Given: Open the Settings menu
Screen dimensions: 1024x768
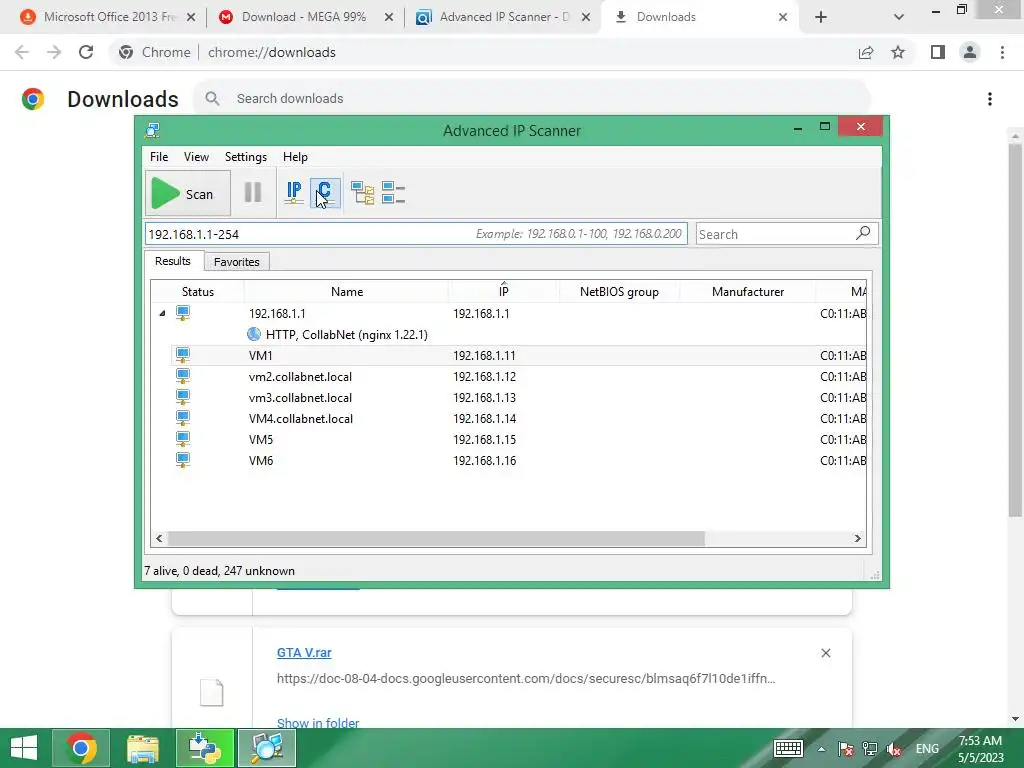Looking at the screenshot, I should (246, 157).
